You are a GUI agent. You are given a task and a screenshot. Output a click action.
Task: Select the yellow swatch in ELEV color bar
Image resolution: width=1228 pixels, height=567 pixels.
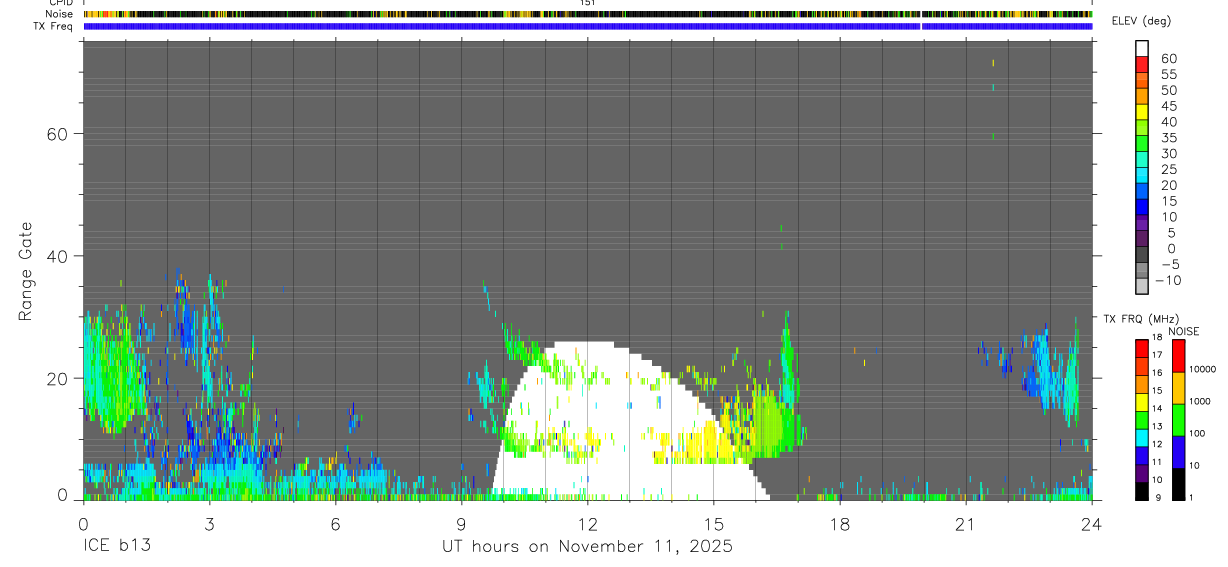(1142, 114)
